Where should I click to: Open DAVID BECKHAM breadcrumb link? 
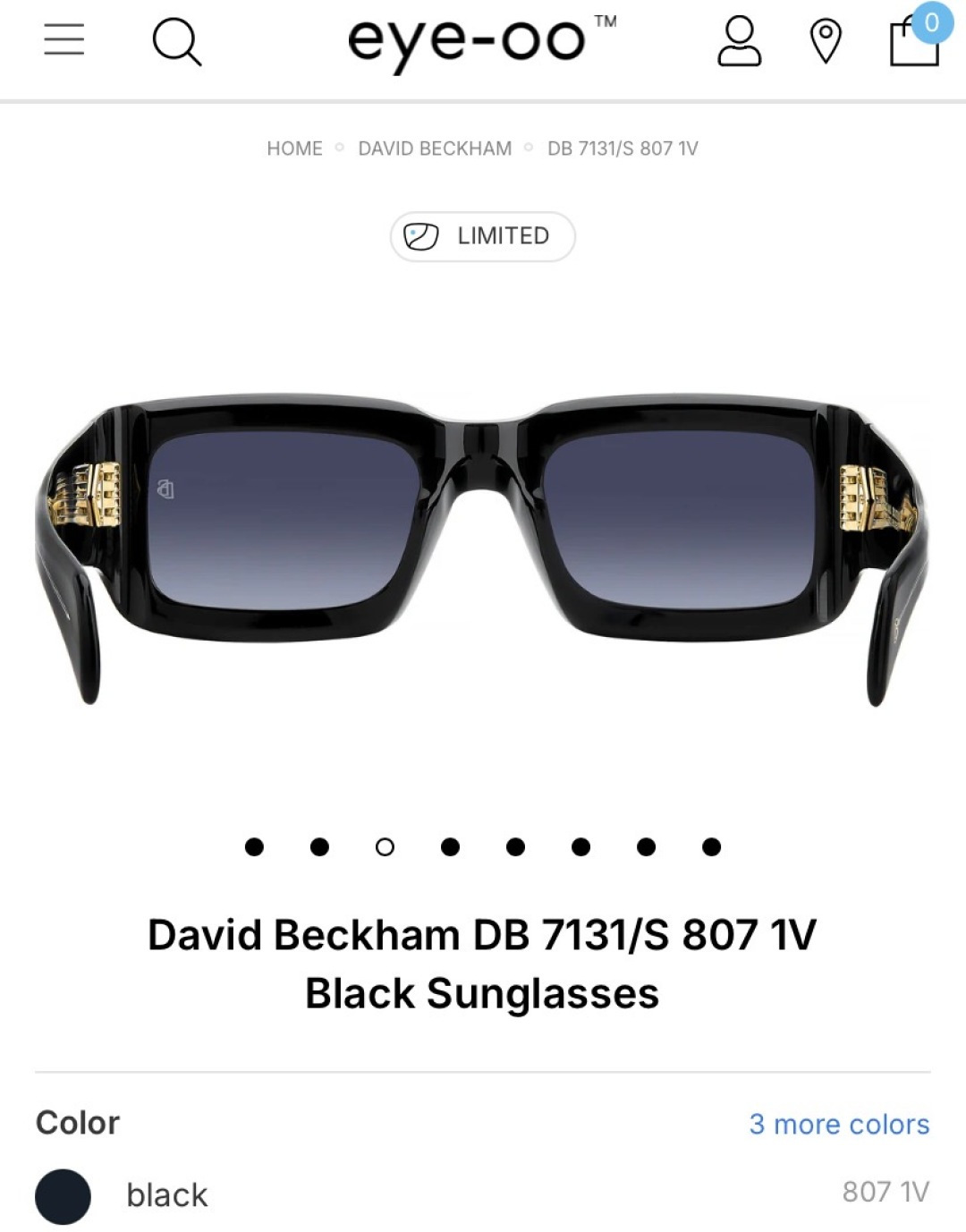[435, 149]
